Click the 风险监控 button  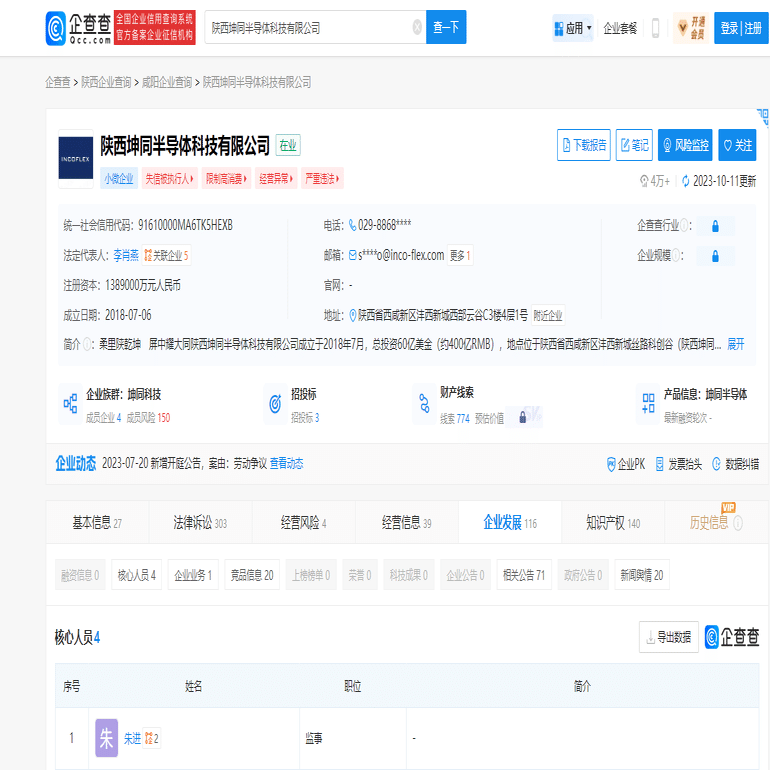coord(685,145)
